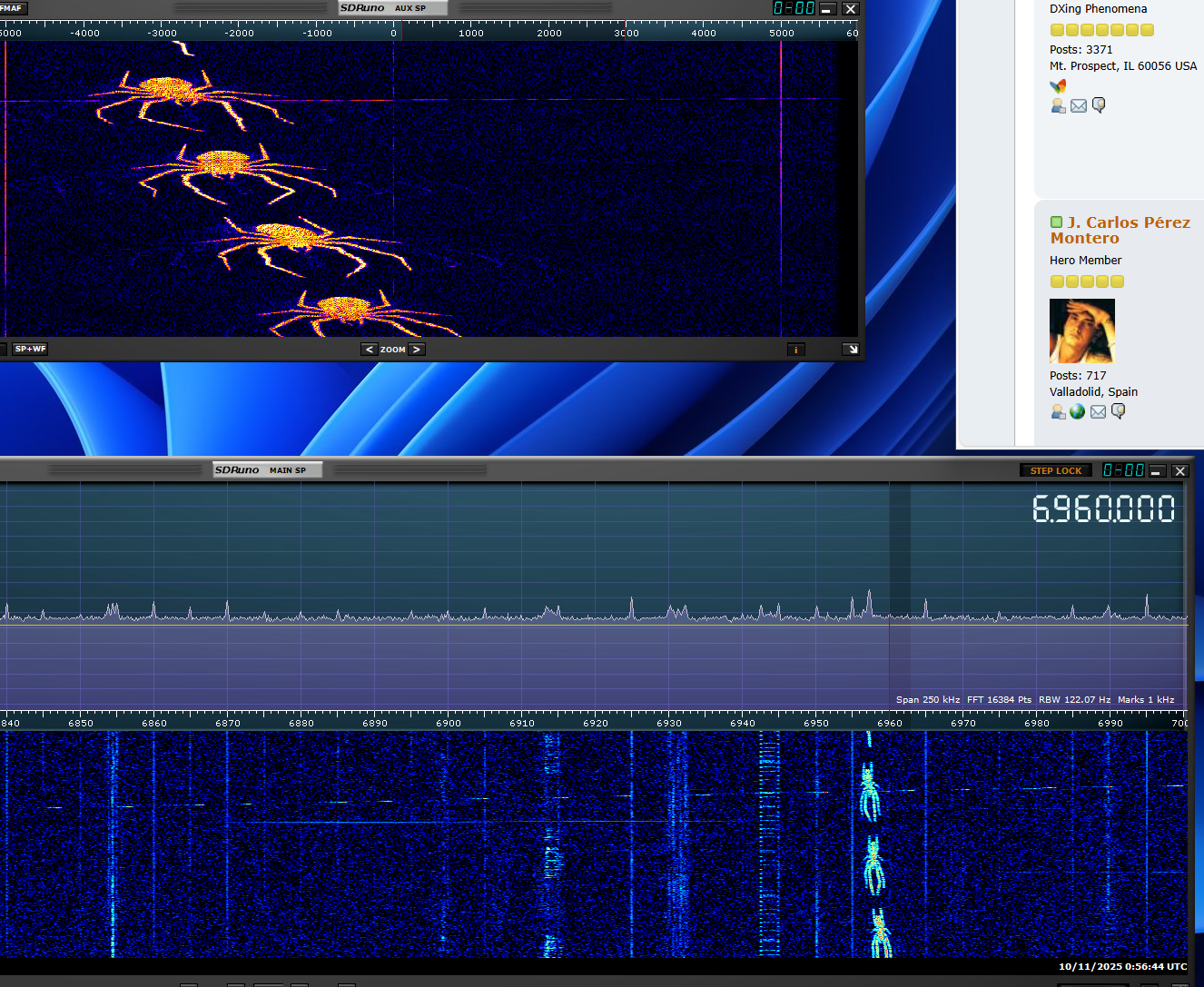Viewport: 1204px width, 987px height.
Task: Click the "Valladolid, Spain" location text
Action: (1093, 392)
